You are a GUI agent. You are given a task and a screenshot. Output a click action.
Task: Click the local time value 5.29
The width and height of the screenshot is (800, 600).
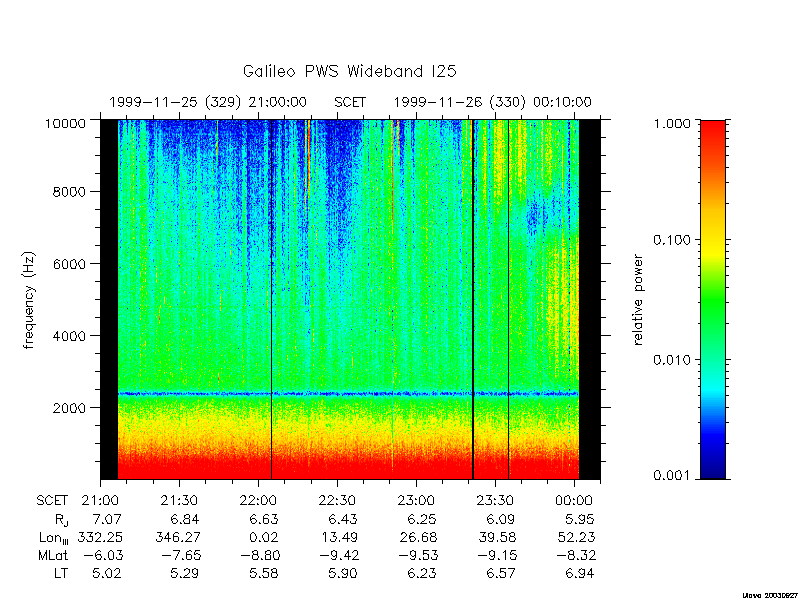point(185,573)
